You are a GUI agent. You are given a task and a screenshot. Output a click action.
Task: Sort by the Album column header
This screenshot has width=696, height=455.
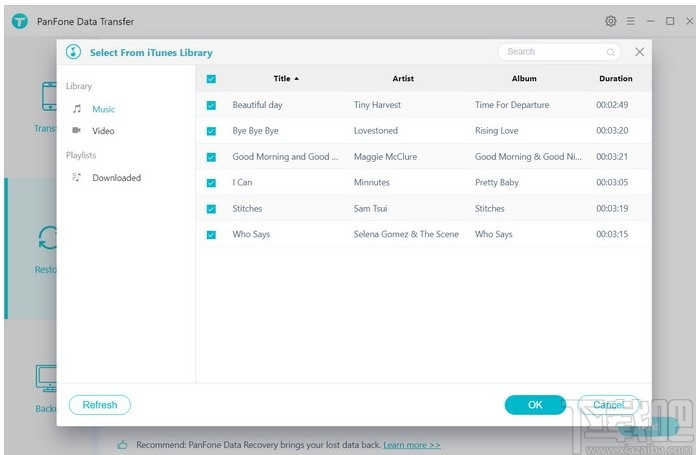coord(524,79)
